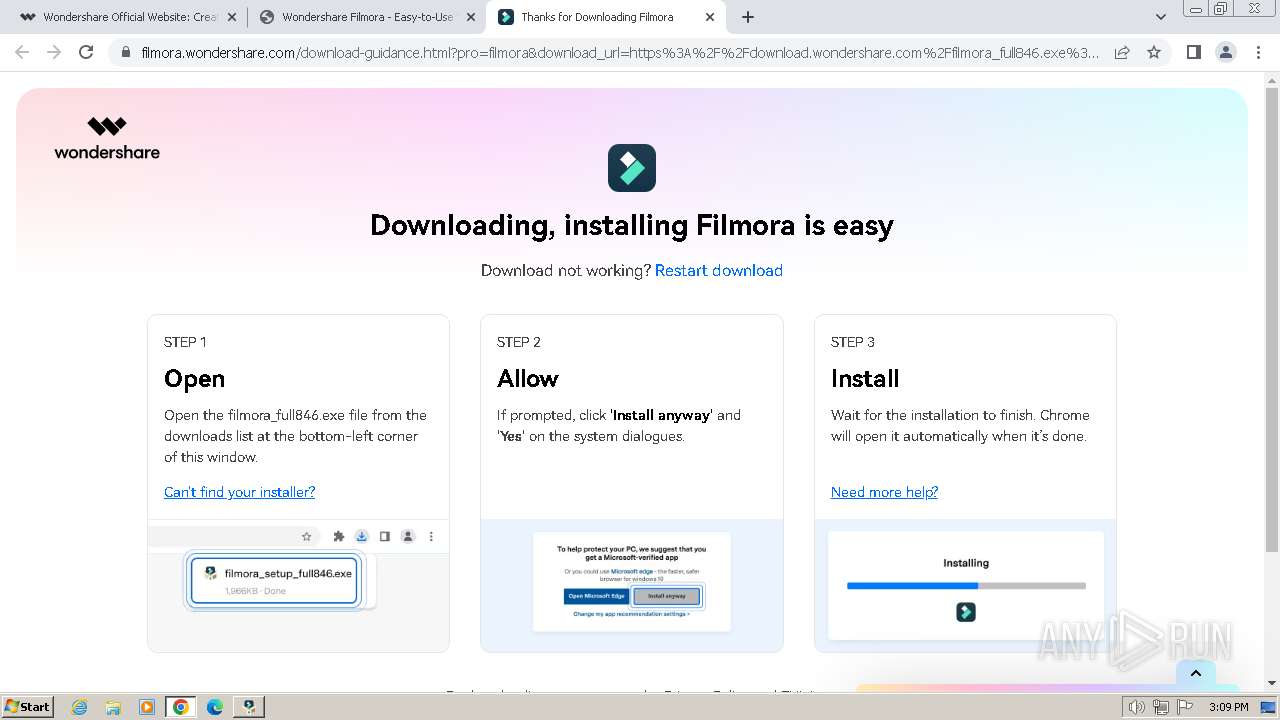The height and width of the screenshot is (720, 1280).
Task: Bookmark this tab with the star icon
Action: (1154, 52)
